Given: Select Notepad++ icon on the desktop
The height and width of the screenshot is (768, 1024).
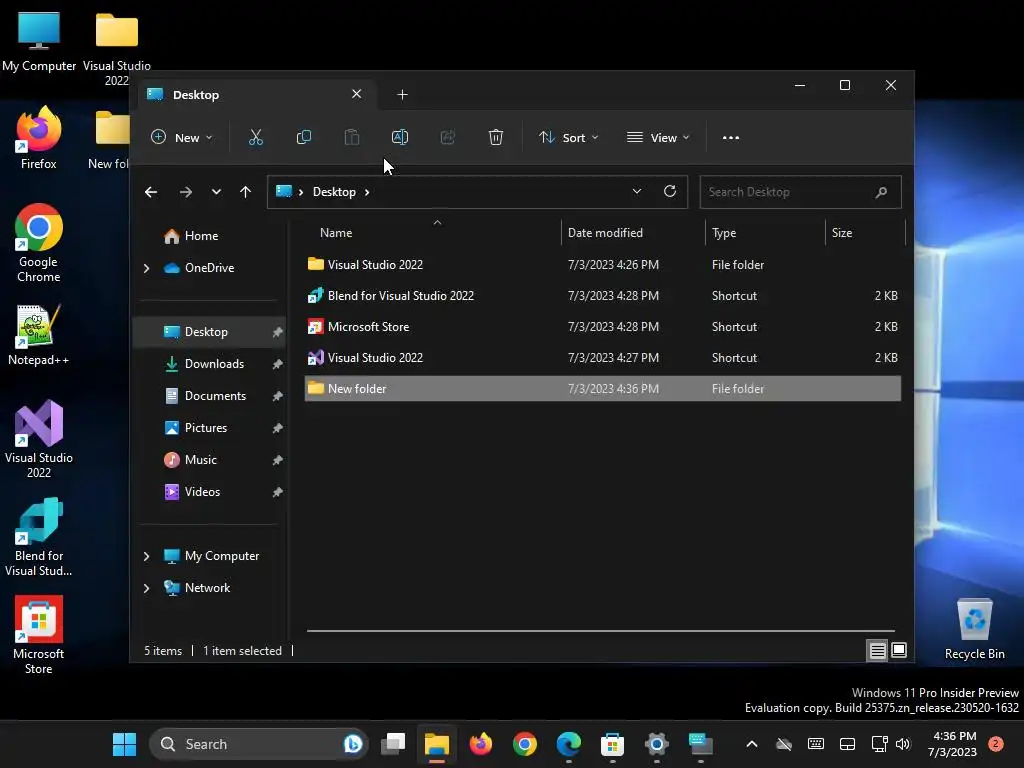Looking at the screenshot, I should pos(39,335).
